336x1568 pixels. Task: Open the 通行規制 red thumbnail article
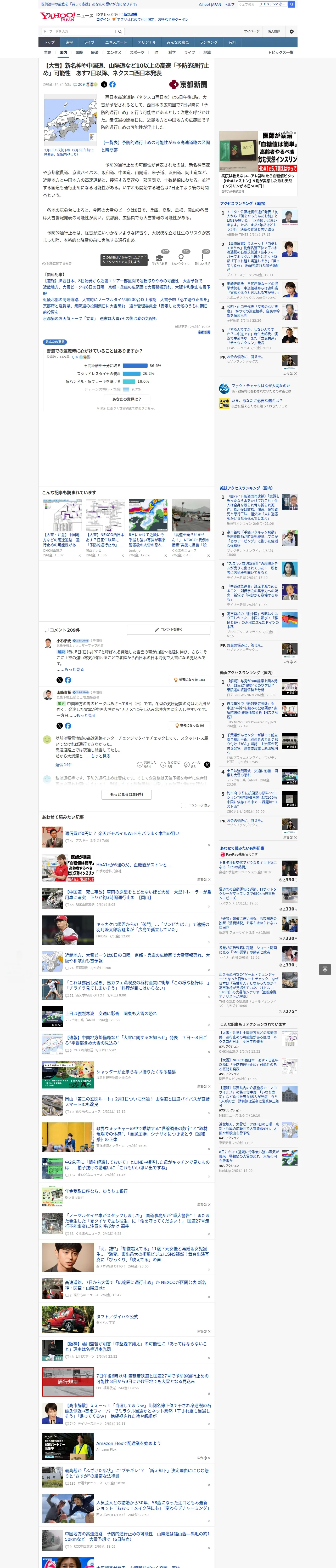click(68, 1382)
